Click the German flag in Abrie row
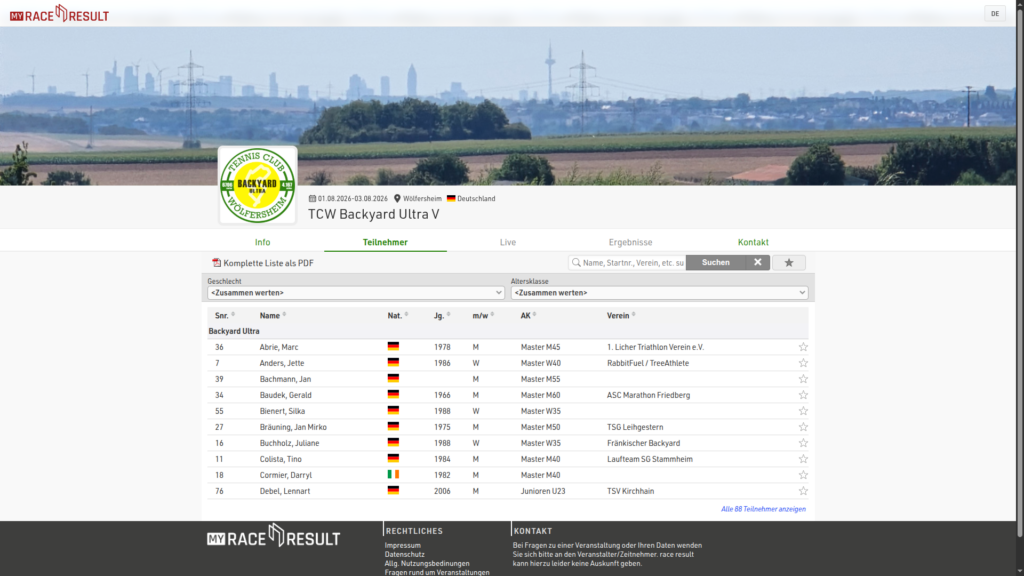Image resolution: width=1024 pixels, height=576 pixels. 393,346
